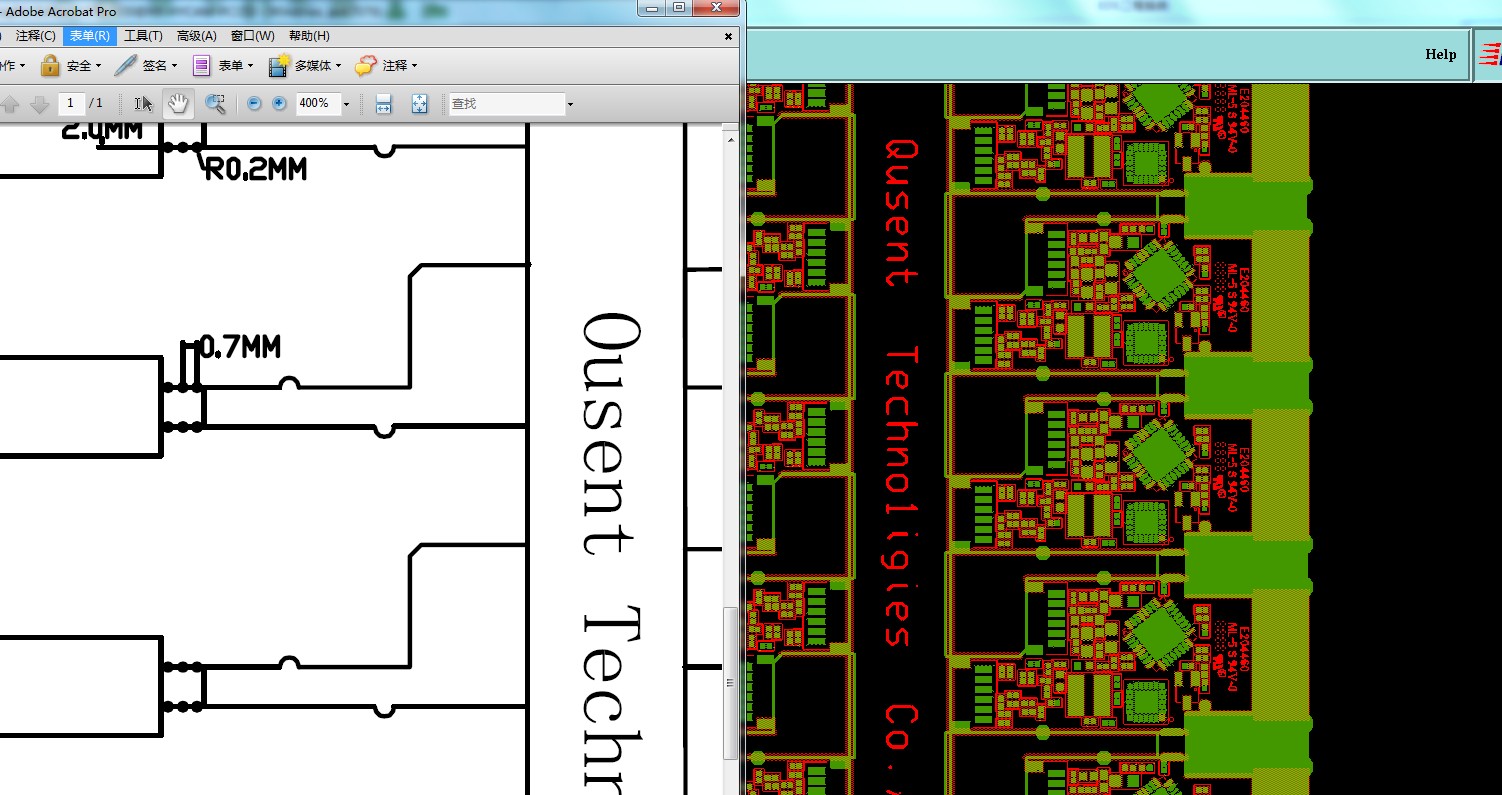Maximize the Adobe Acrobat Pro window
The width and height of the screenshot is (1502, 795).
[680, 8]
